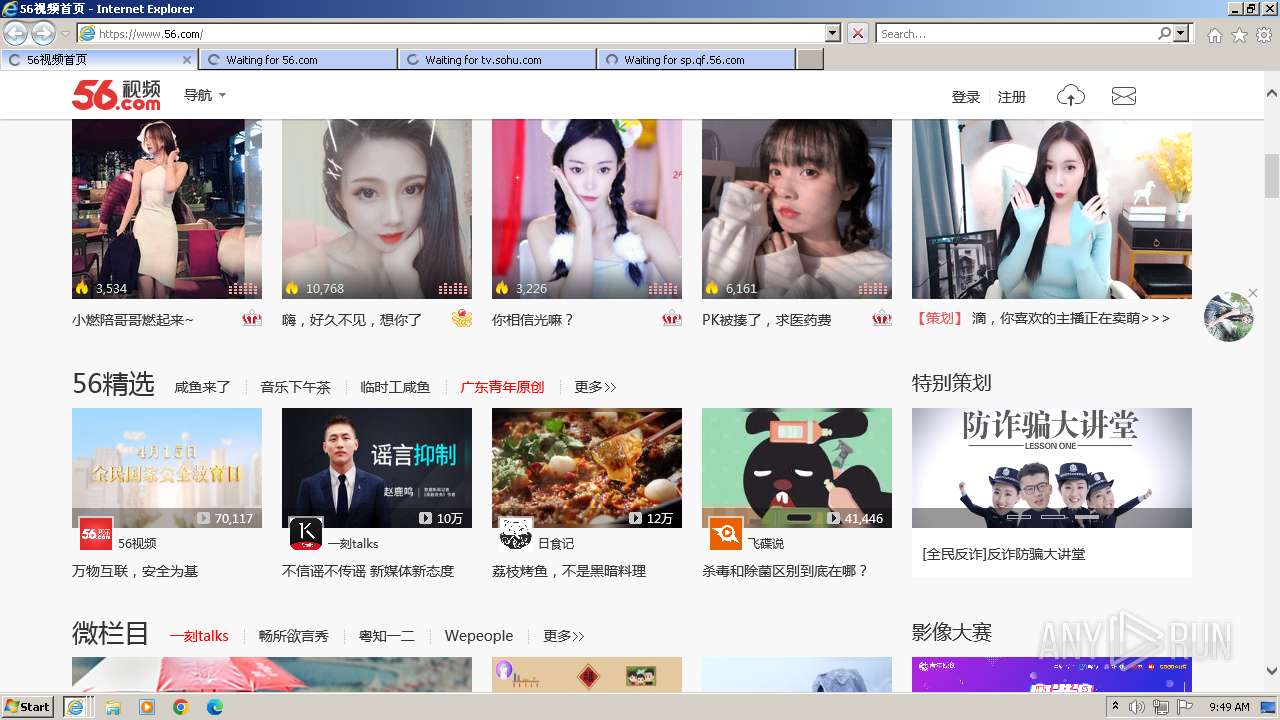Click the 一刻talks channel avatar icon

pyautogui.click(x=306, y=534)
